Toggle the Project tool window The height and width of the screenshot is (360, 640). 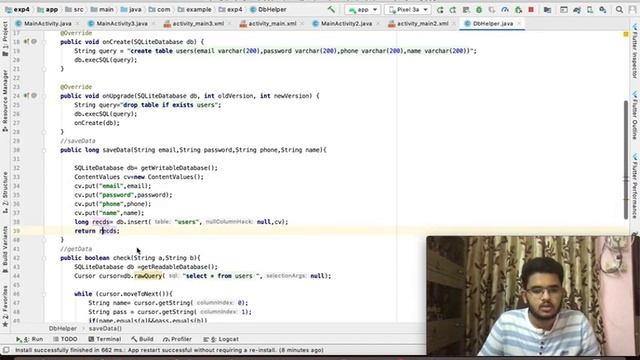[5, 39]
